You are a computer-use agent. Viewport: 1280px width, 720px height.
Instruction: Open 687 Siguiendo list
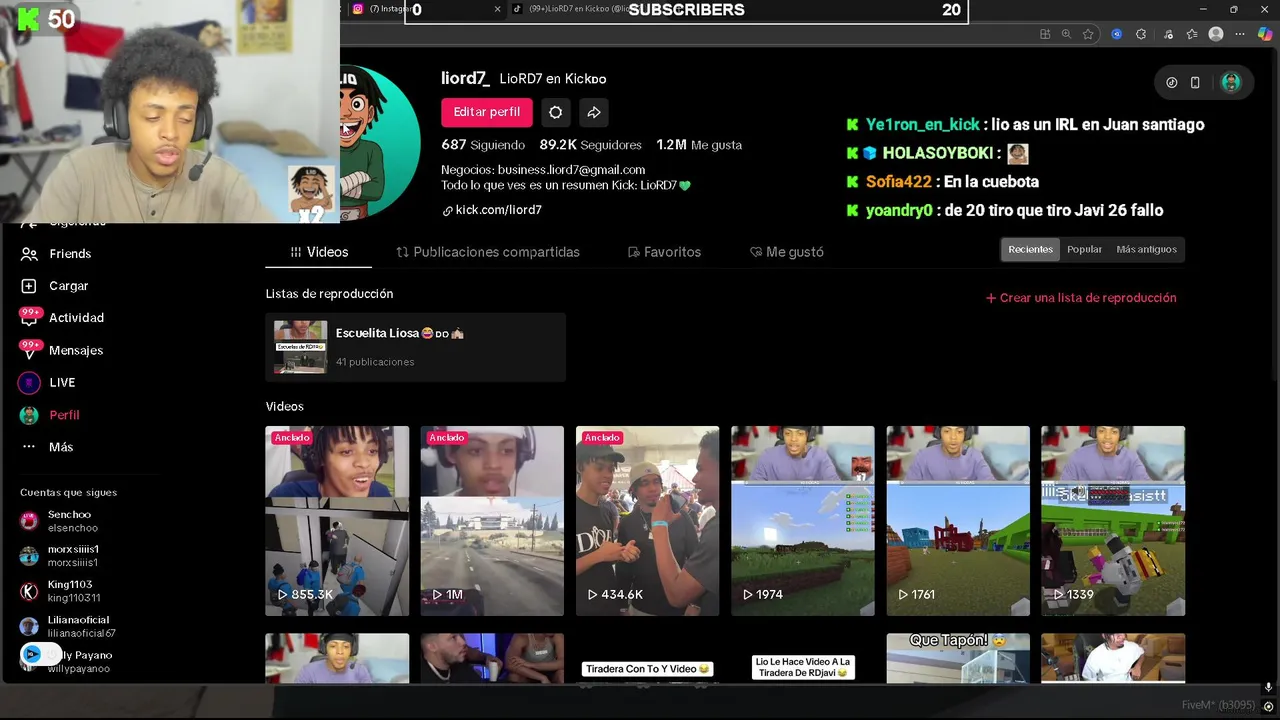[483, 145]
